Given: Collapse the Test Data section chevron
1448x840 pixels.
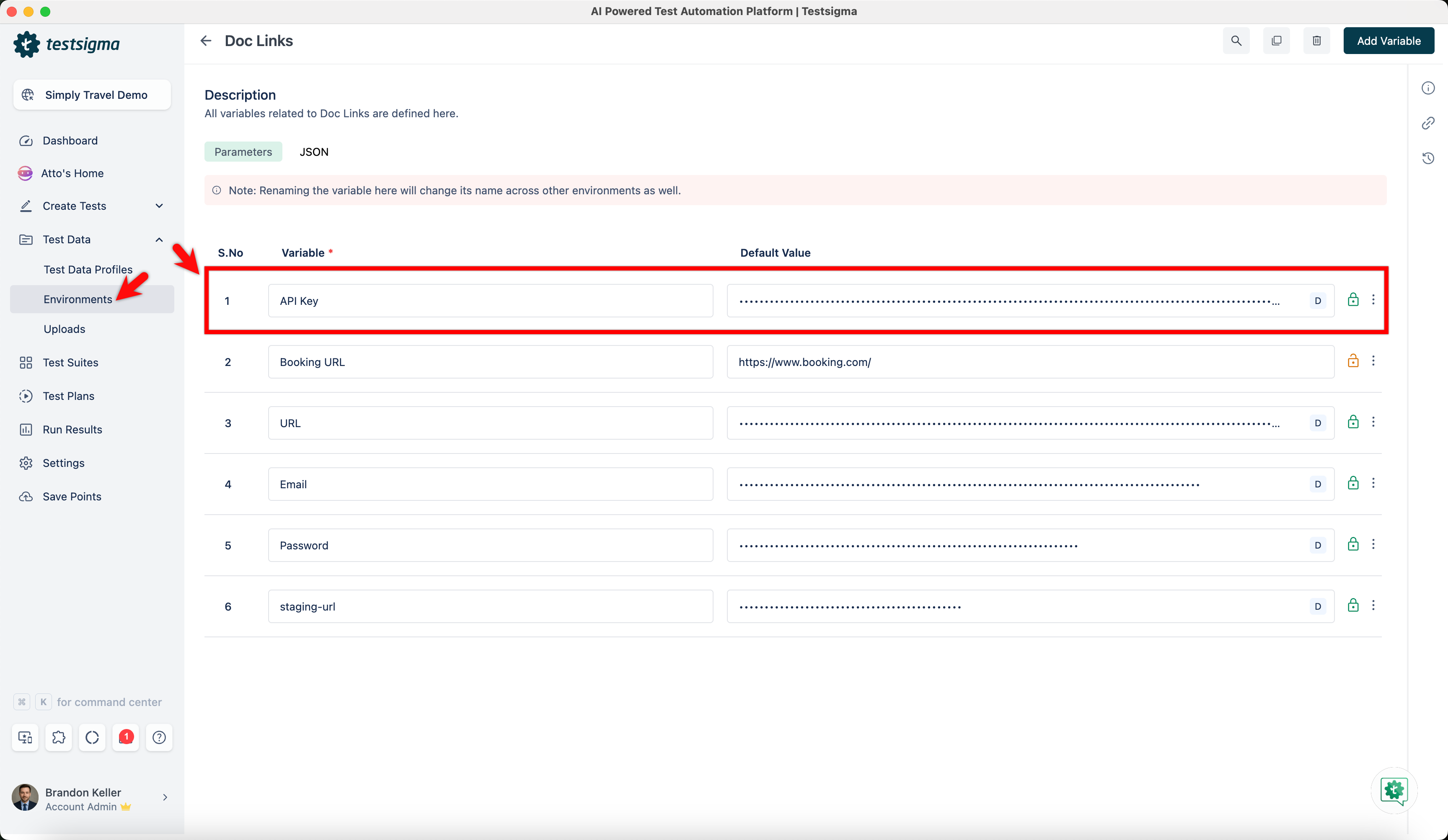Looking at the screenshot, I should (x=159, y=240).
